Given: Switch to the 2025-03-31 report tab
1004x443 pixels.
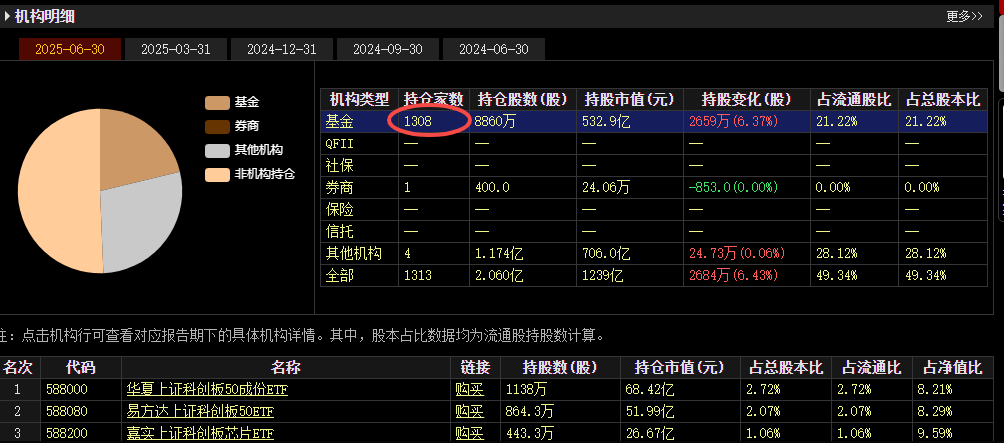Looking at the screenshot, I should (175, 49).
